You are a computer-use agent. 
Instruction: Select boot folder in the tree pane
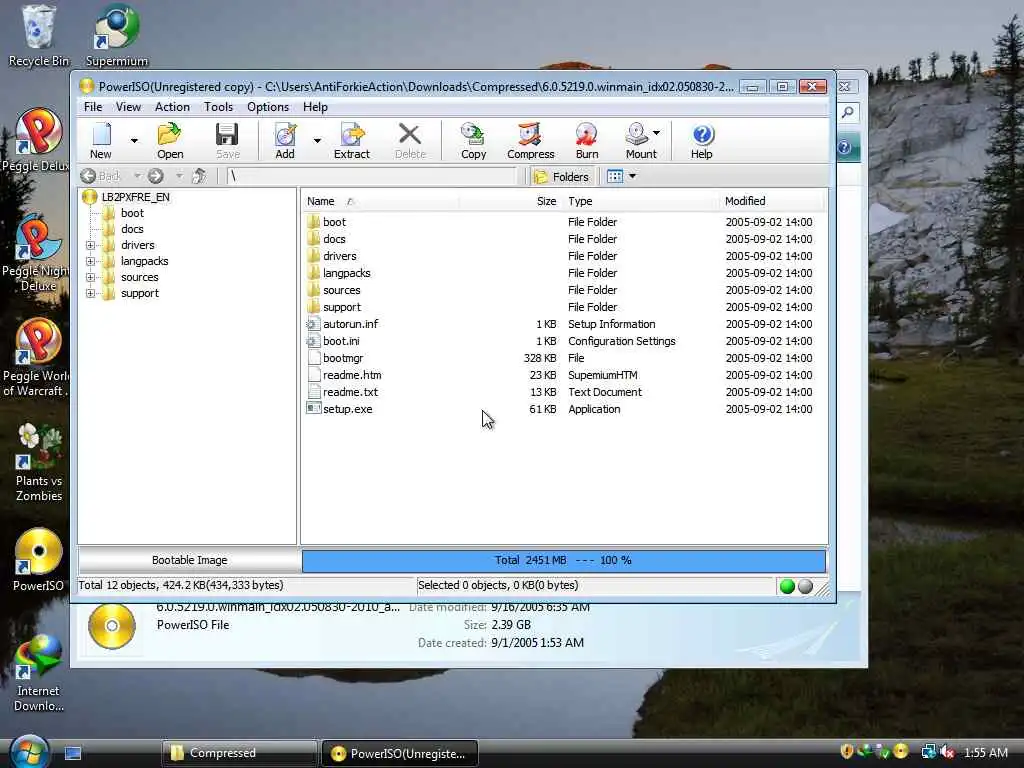coord(132,213)
